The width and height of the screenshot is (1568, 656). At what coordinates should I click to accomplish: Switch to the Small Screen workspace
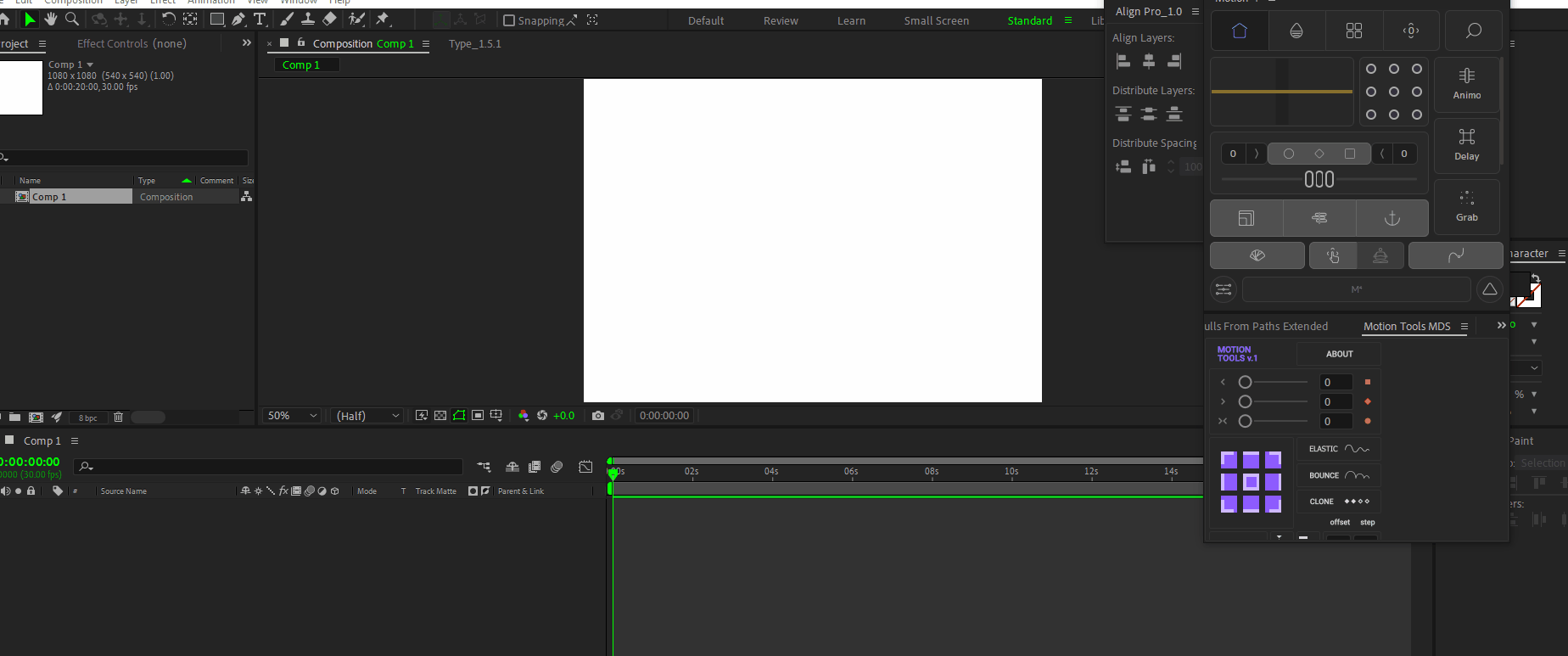click(x=937, y=20)
